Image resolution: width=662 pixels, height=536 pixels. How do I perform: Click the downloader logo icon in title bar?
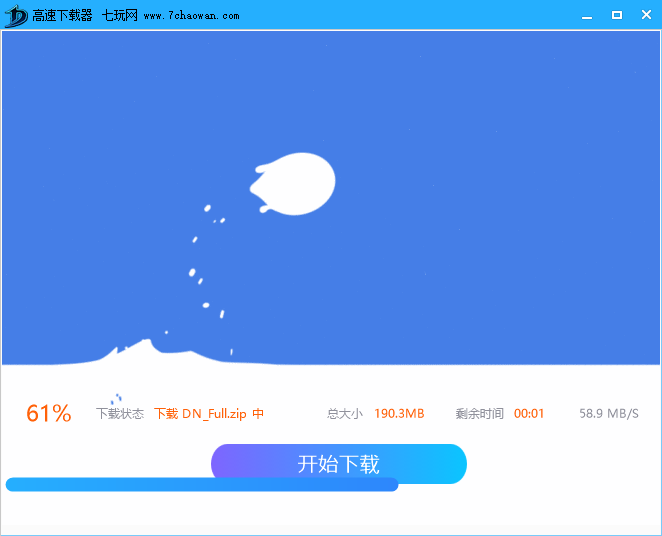[16, 15]
